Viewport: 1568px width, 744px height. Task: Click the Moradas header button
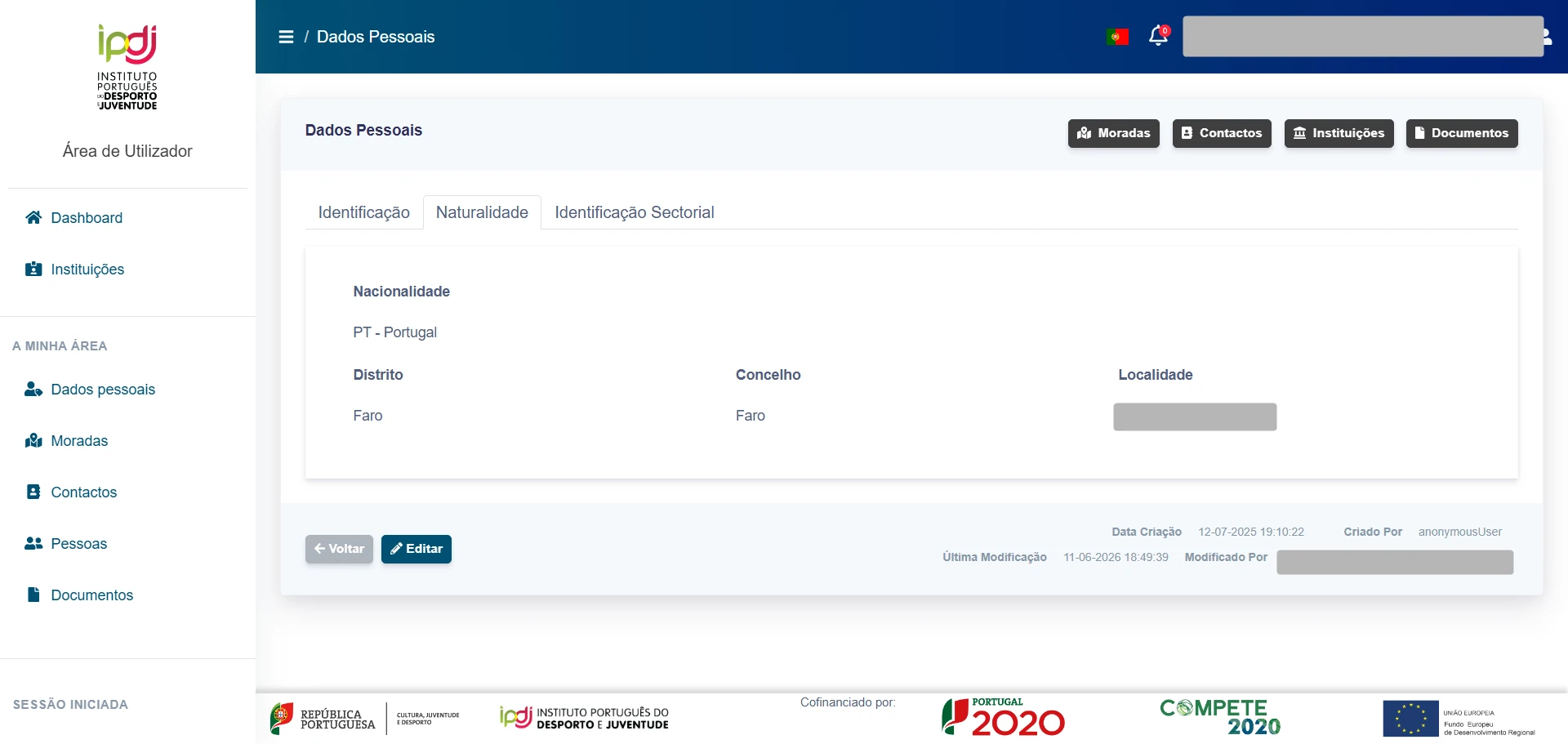(1113, 133)
